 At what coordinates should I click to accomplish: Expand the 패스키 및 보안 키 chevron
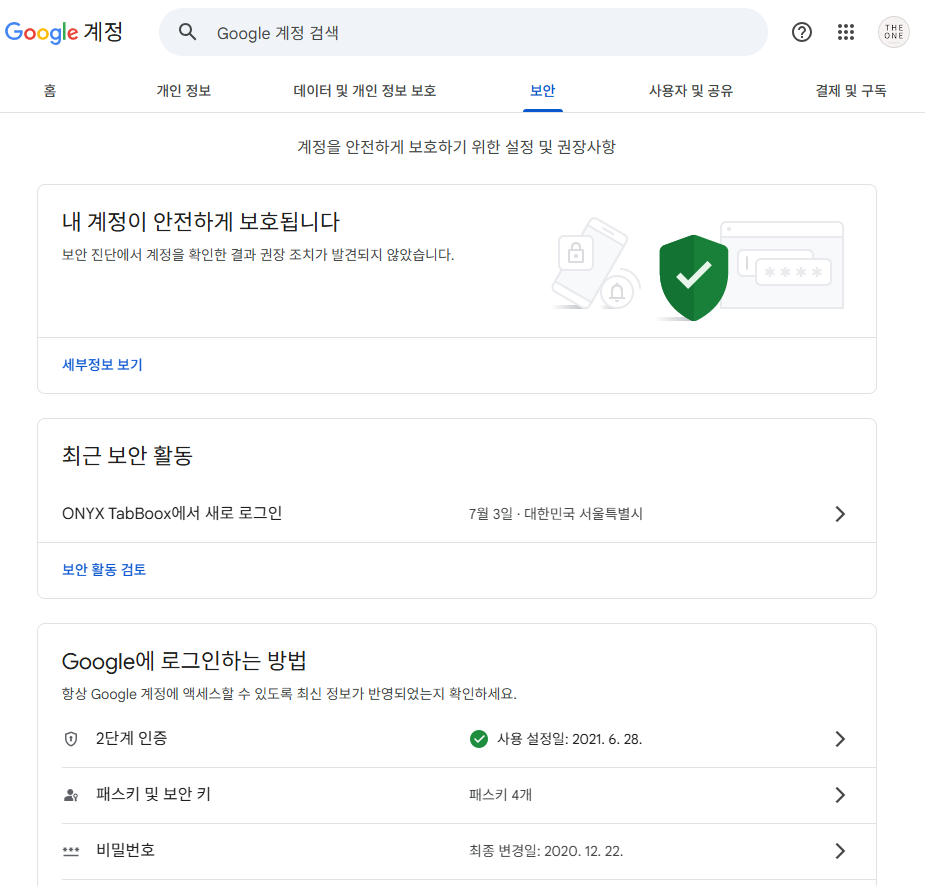click(x=840, y=795)
